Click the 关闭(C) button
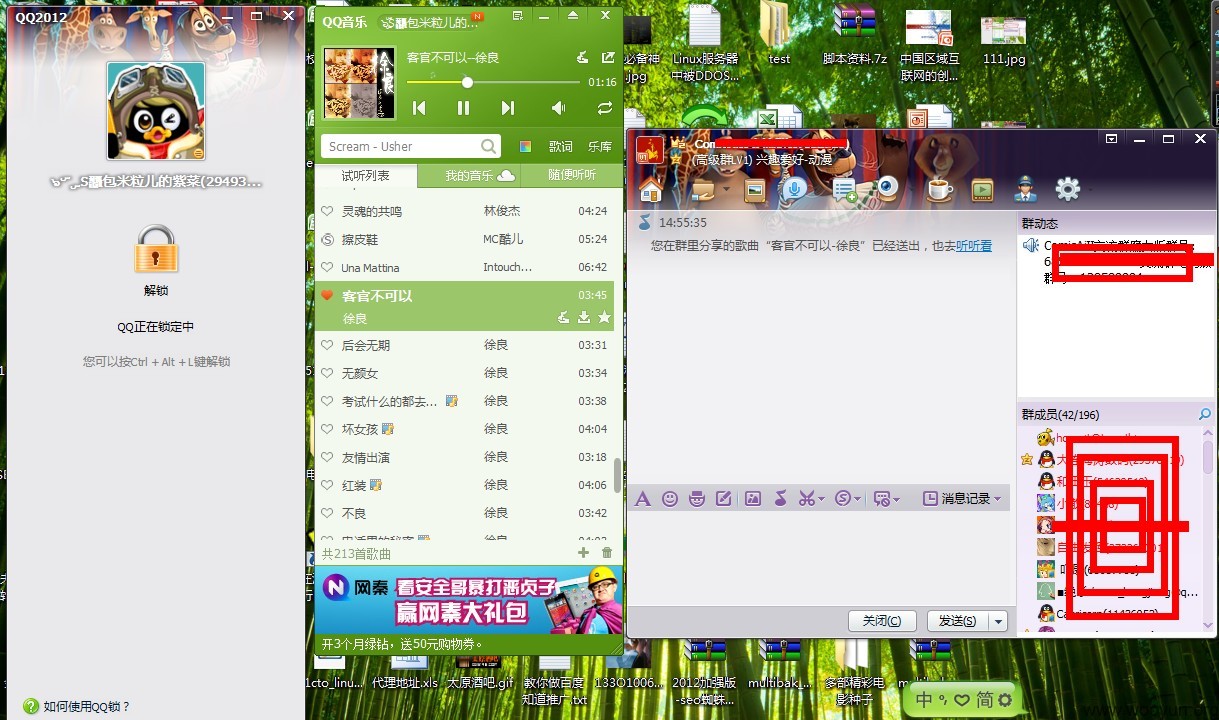 coord(882,621)
